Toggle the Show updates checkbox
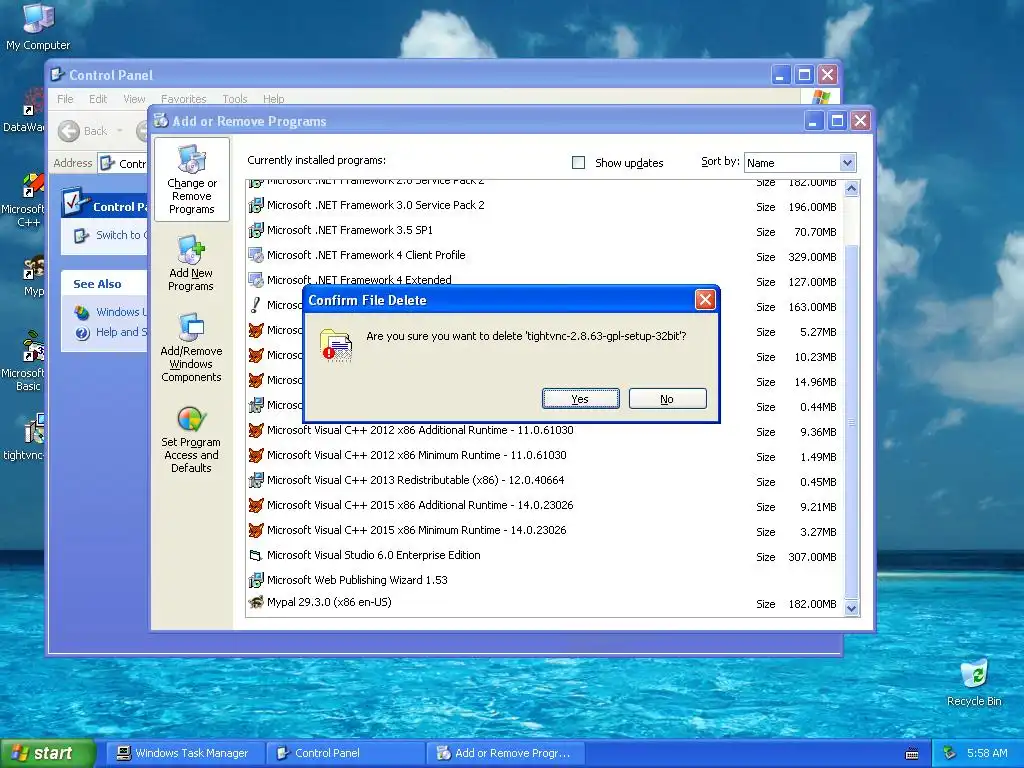 [579, 163]
